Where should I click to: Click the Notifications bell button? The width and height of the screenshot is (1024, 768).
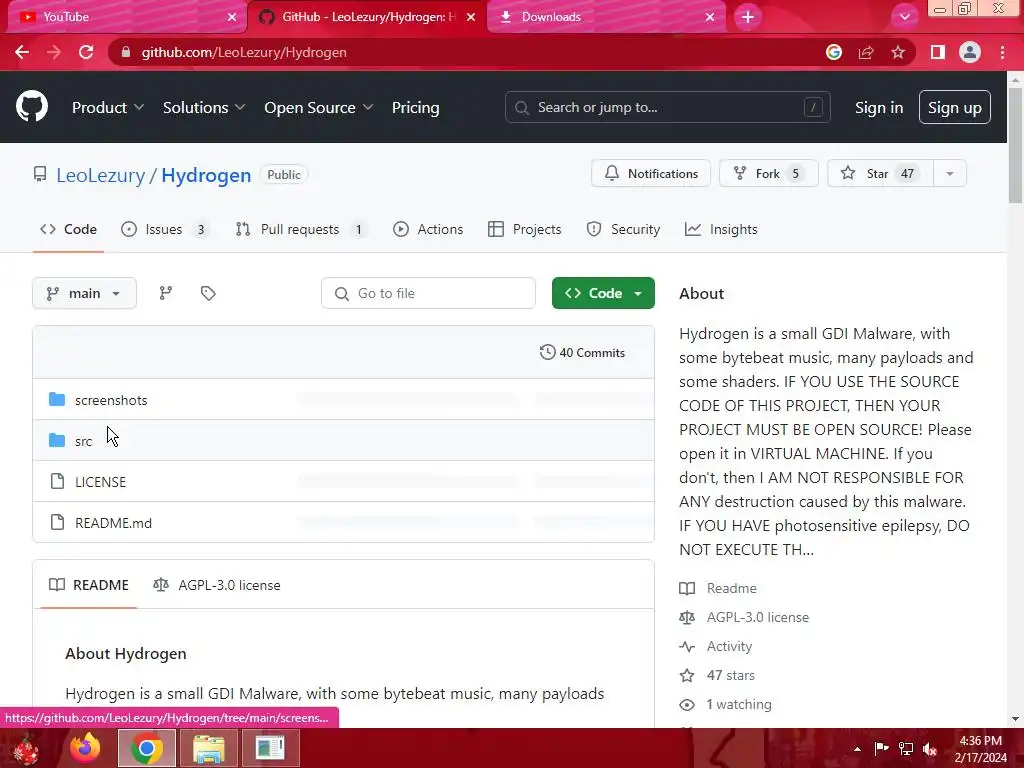(x=650, y=174)
